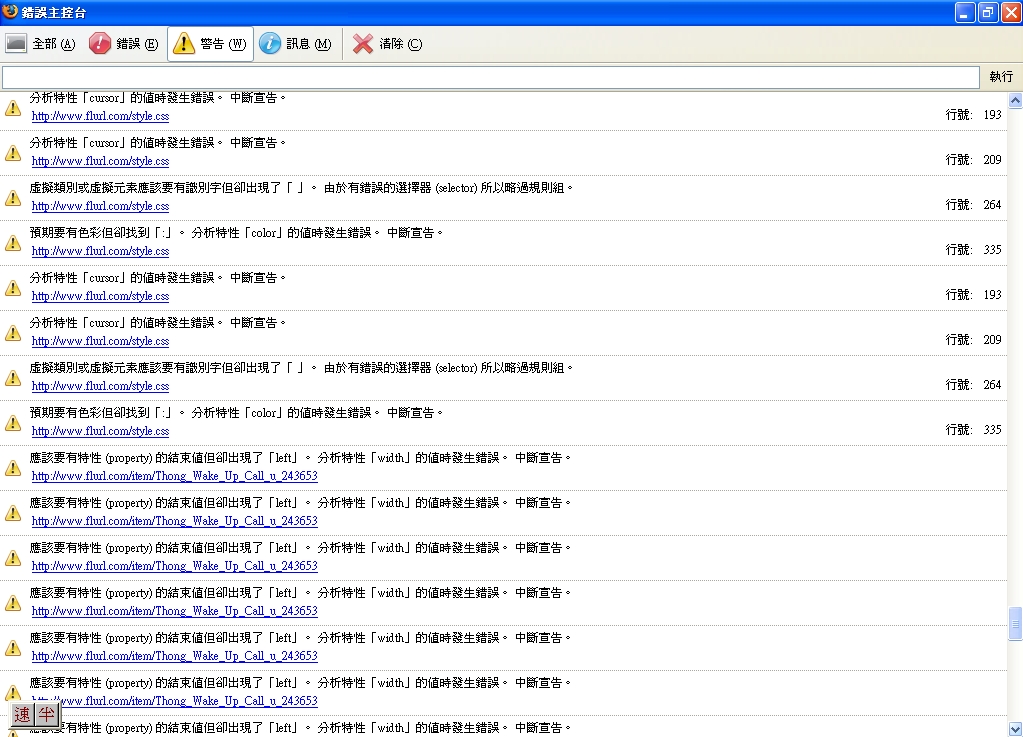The image size is (1023, 737).
Task: Select the second line 264 selector warning message
Action: 302,368
